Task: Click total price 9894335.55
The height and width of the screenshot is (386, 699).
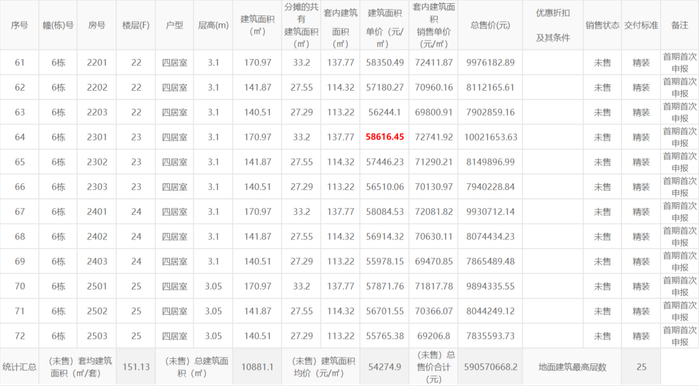Action: pyautogui.click(x=490, y=287)
